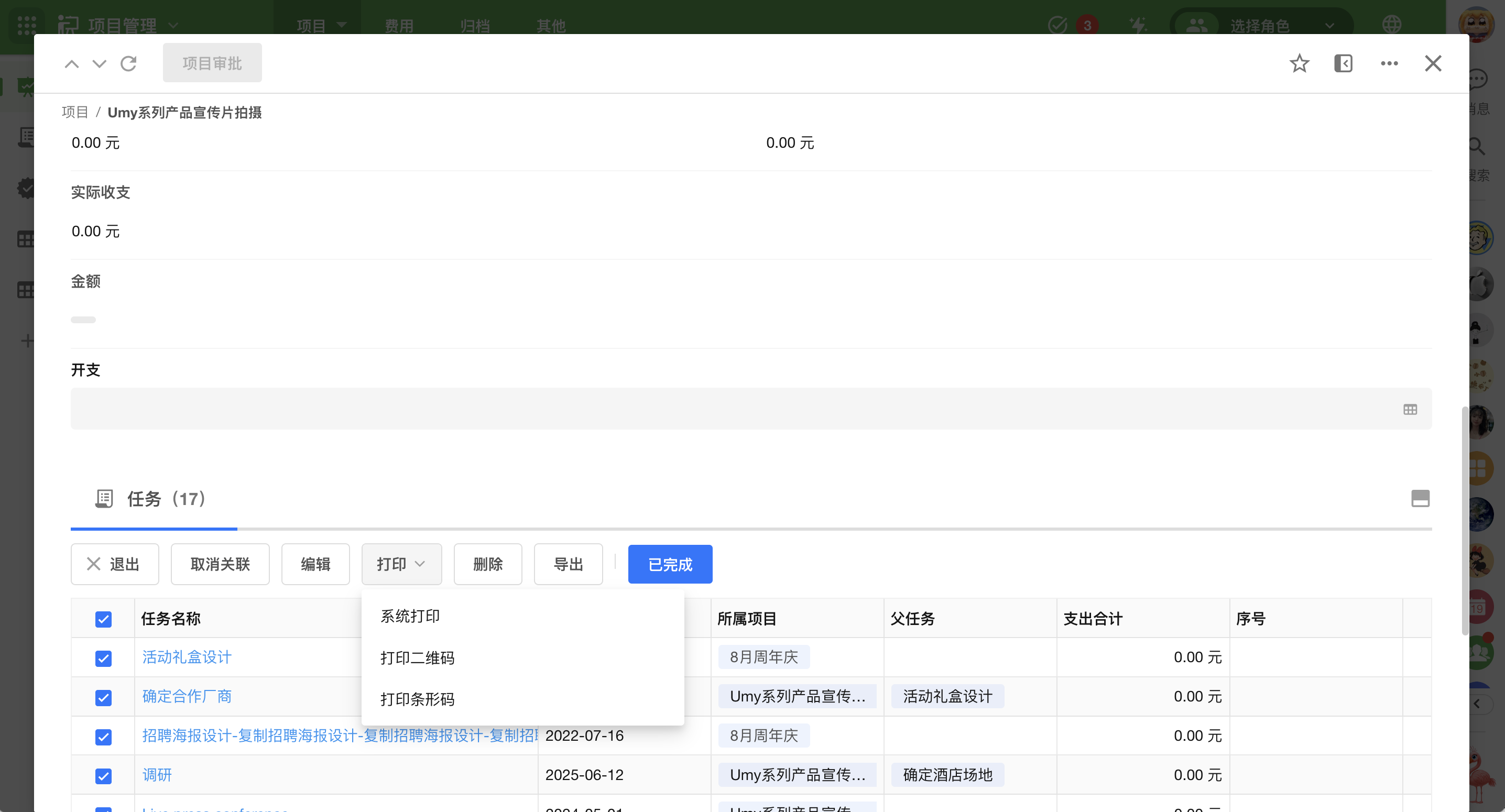Viewport: 1505px width, 812px height.
Task: Uncheck the select-all tasks checkbox
Action: (103, 619)
